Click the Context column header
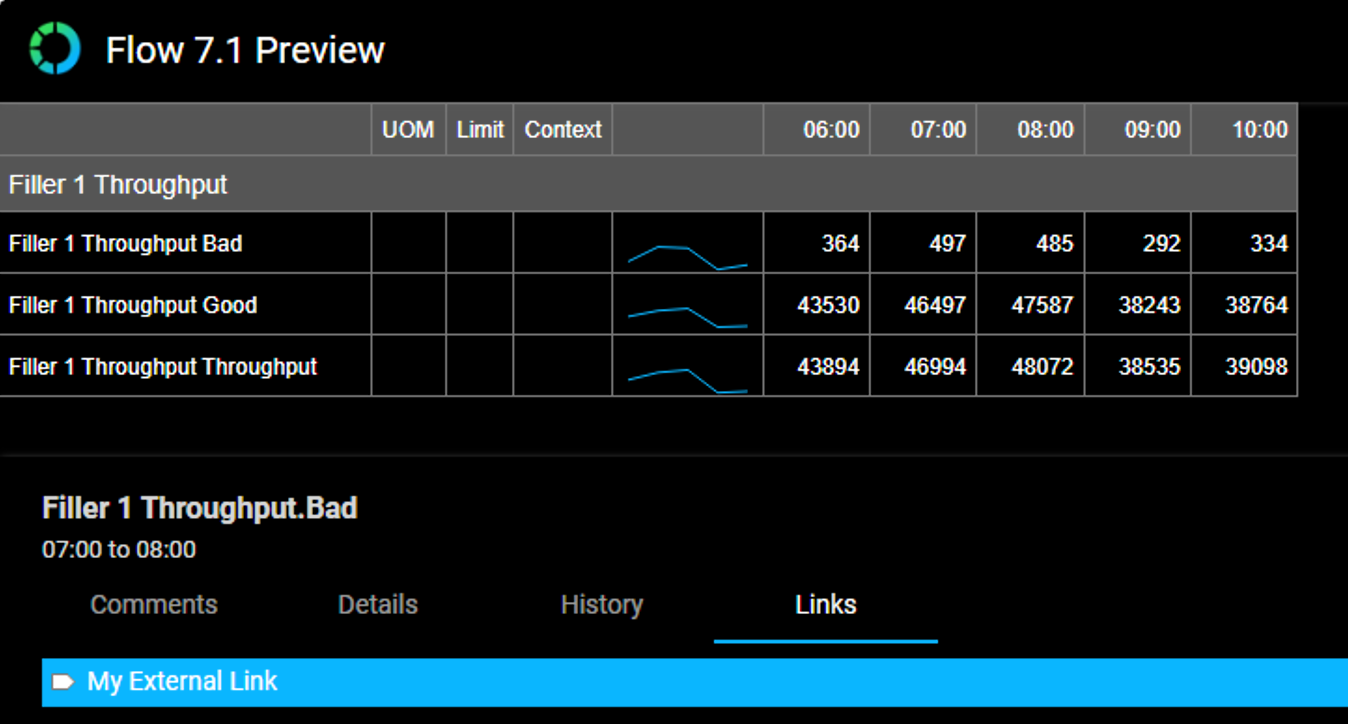Image resolution: width=1348 pixels, height=724 pixels. pyautogui.click(x=563, y=130)
